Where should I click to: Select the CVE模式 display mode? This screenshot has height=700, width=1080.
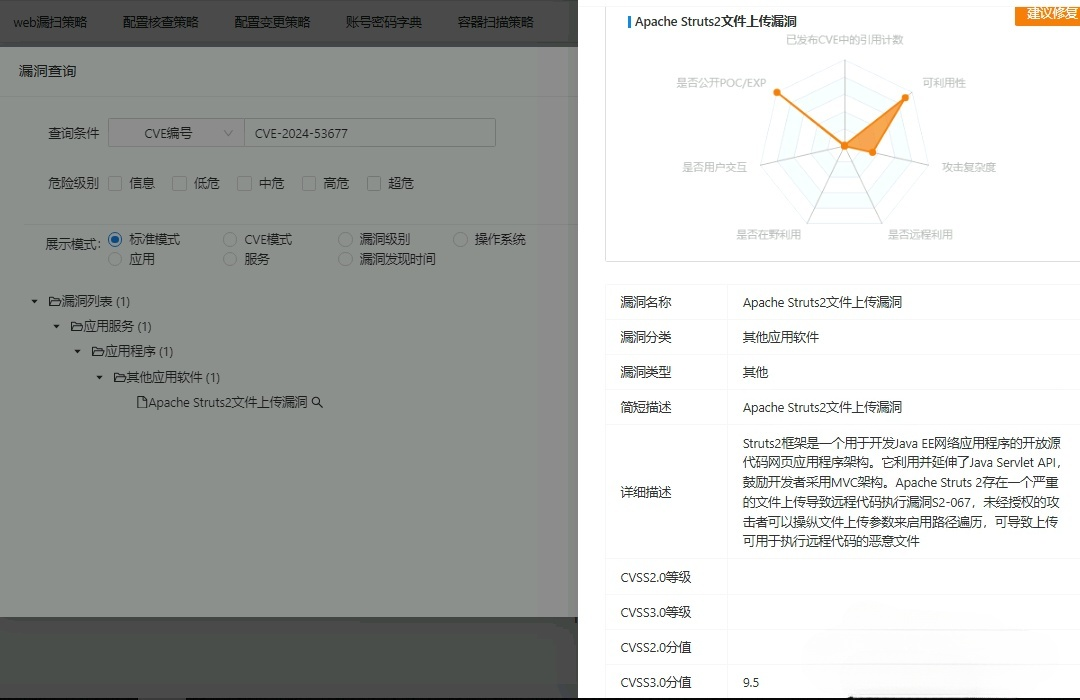pyautogui.click(x=230, y=239)
